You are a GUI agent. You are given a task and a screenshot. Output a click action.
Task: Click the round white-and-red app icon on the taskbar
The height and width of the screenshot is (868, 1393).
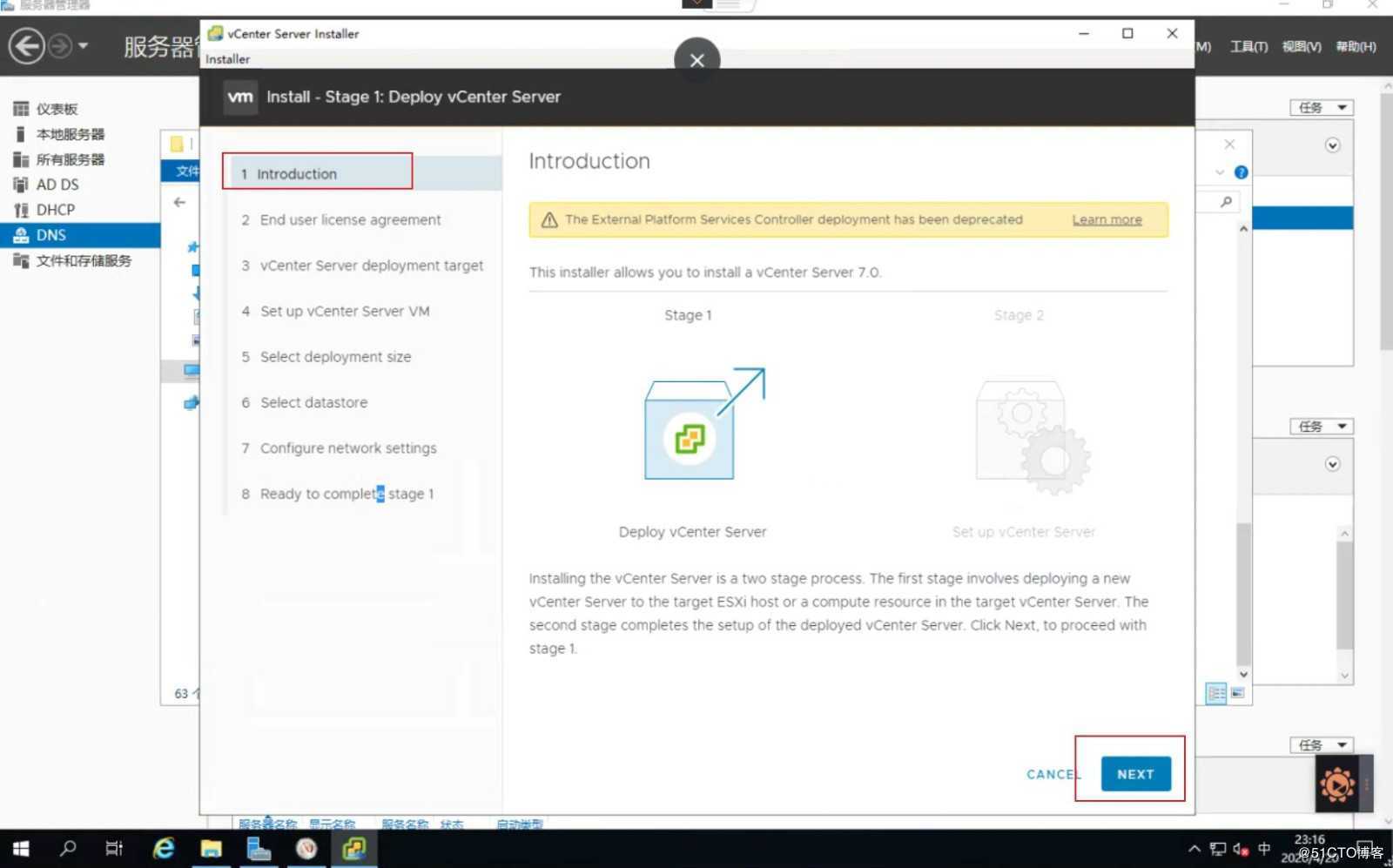(x=306, y=848)
